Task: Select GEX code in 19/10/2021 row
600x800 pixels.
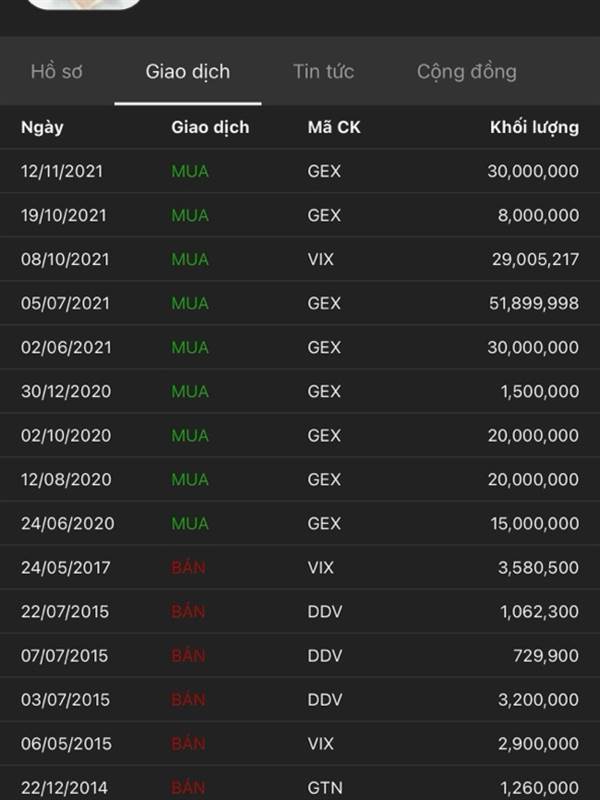Action: click(x=324, y=215)
